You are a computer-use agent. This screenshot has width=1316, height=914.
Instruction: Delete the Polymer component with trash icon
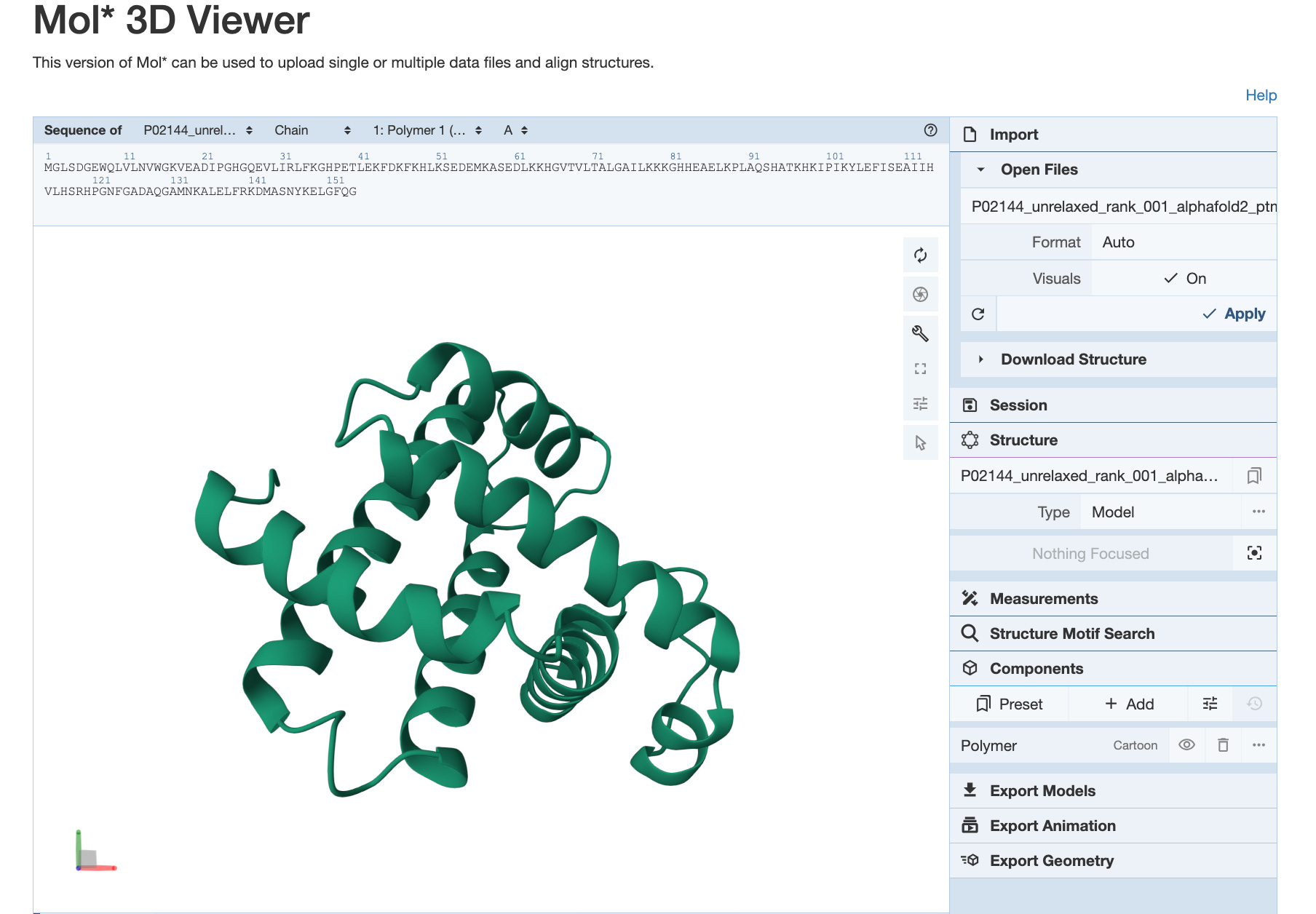coord(1223,745)
